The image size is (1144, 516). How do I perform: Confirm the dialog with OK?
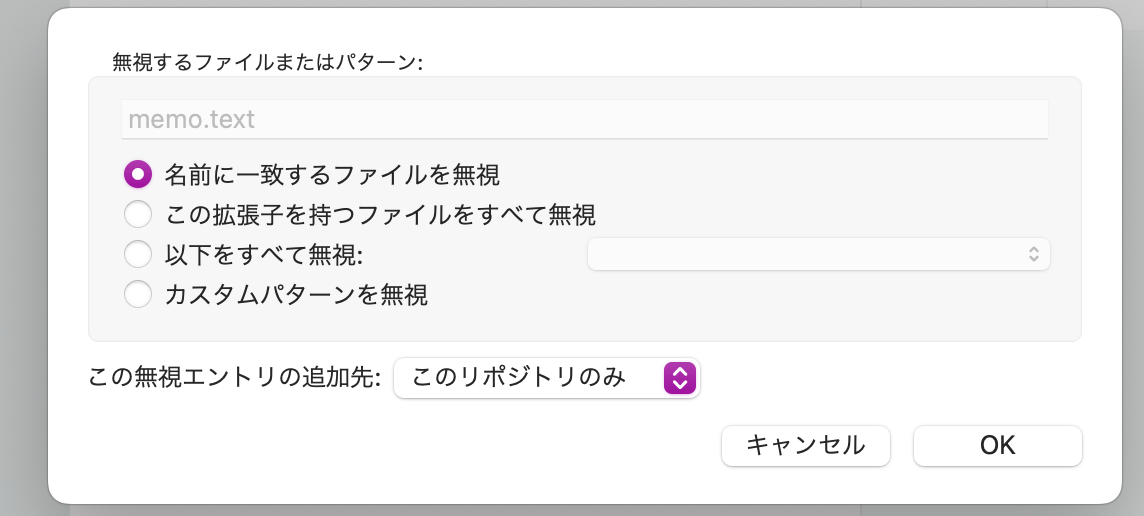click(997, 445)
